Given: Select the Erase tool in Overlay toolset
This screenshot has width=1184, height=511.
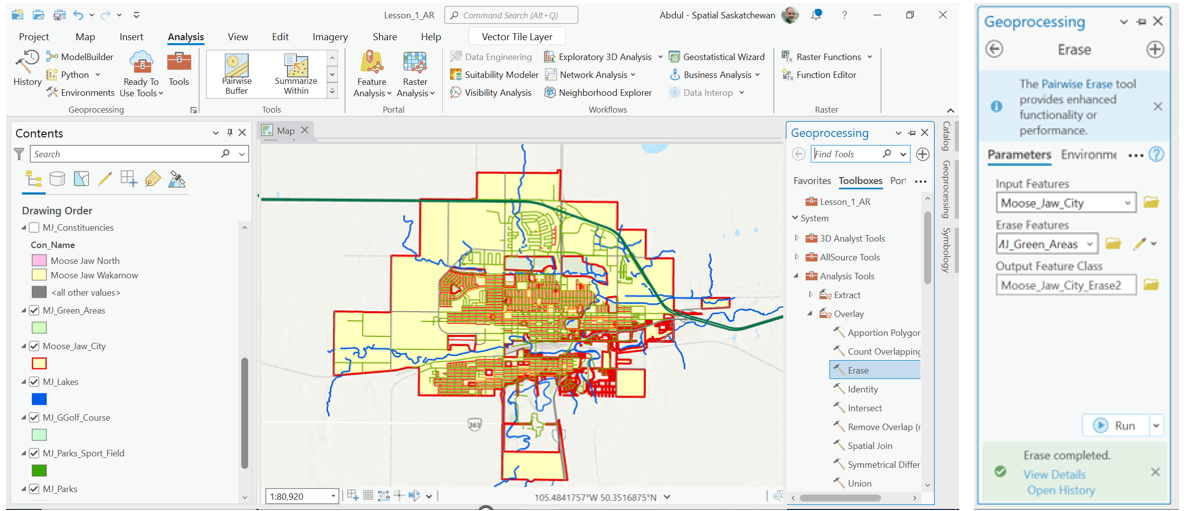Looking at the screenshot, I should 858,370.
